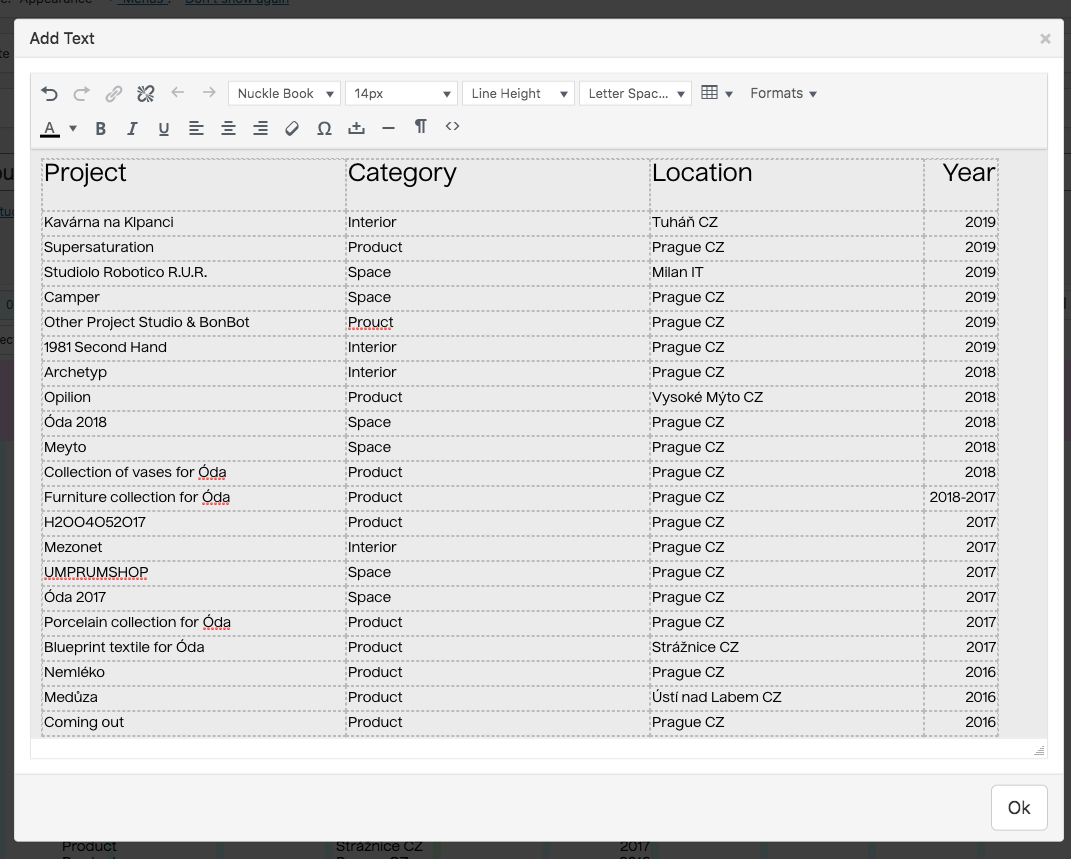Image resolution: width=1071 pixels, height=859 pixels.
Task: Open the Nuckle Book font dropdown
Action: (285, 94)
